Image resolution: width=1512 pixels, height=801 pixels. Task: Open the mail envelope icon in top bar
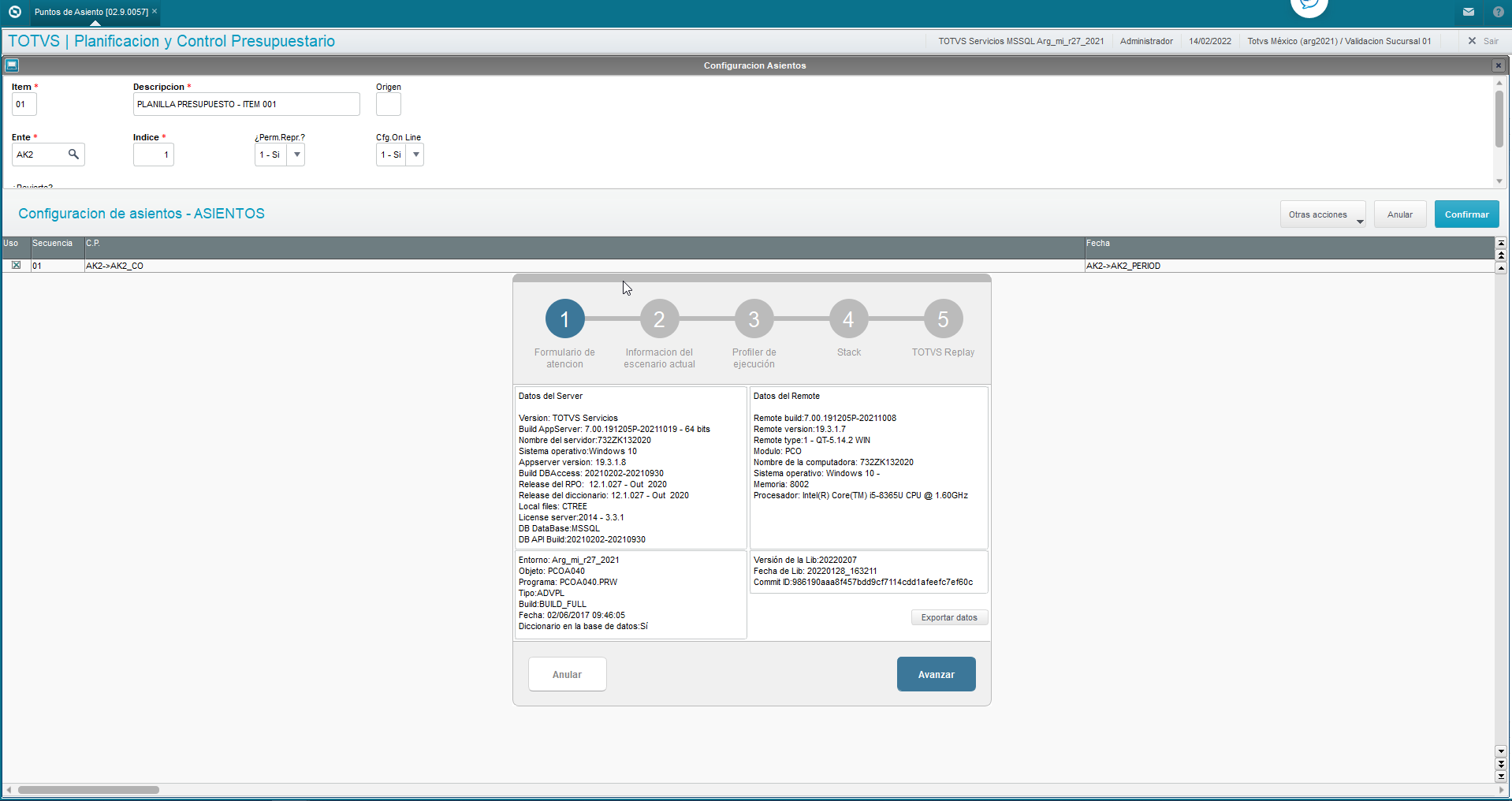[1469, 12]
